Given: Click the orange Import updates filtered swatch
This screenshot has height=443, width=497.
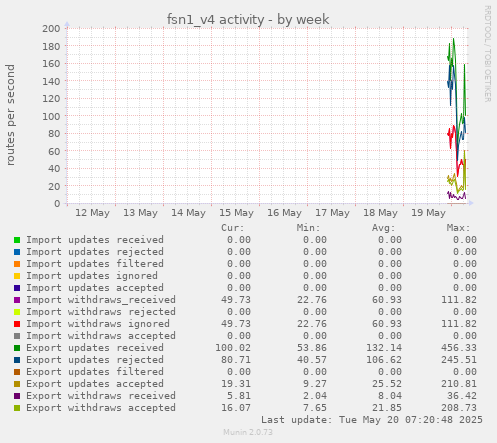Looking at the screenshot, I should [17, 264].
